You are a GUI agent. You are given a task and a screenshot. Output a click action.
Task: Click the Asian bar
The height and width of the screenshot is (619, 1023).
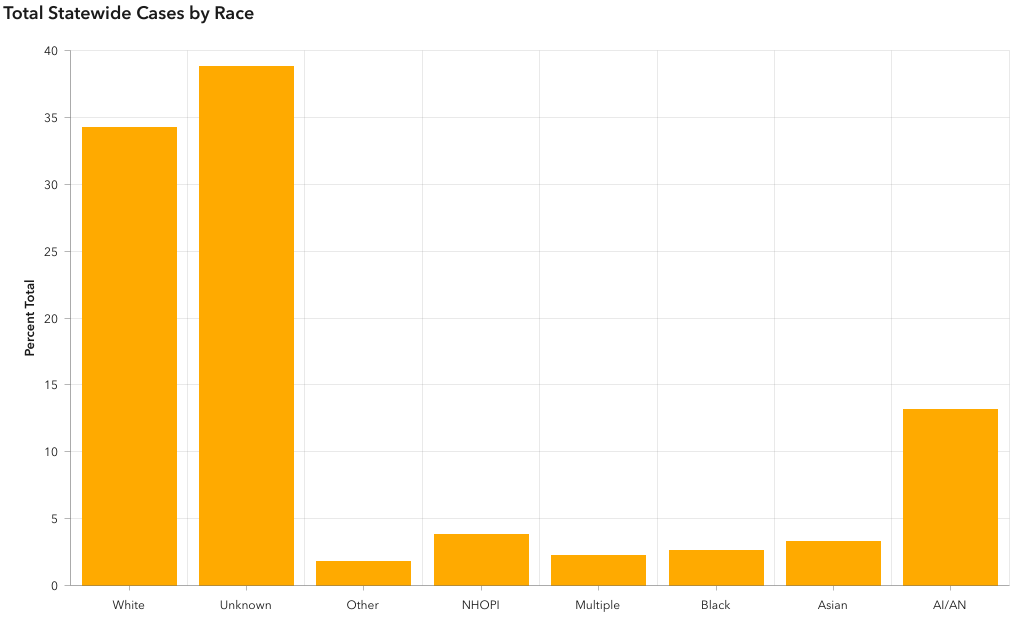[833, 563]
